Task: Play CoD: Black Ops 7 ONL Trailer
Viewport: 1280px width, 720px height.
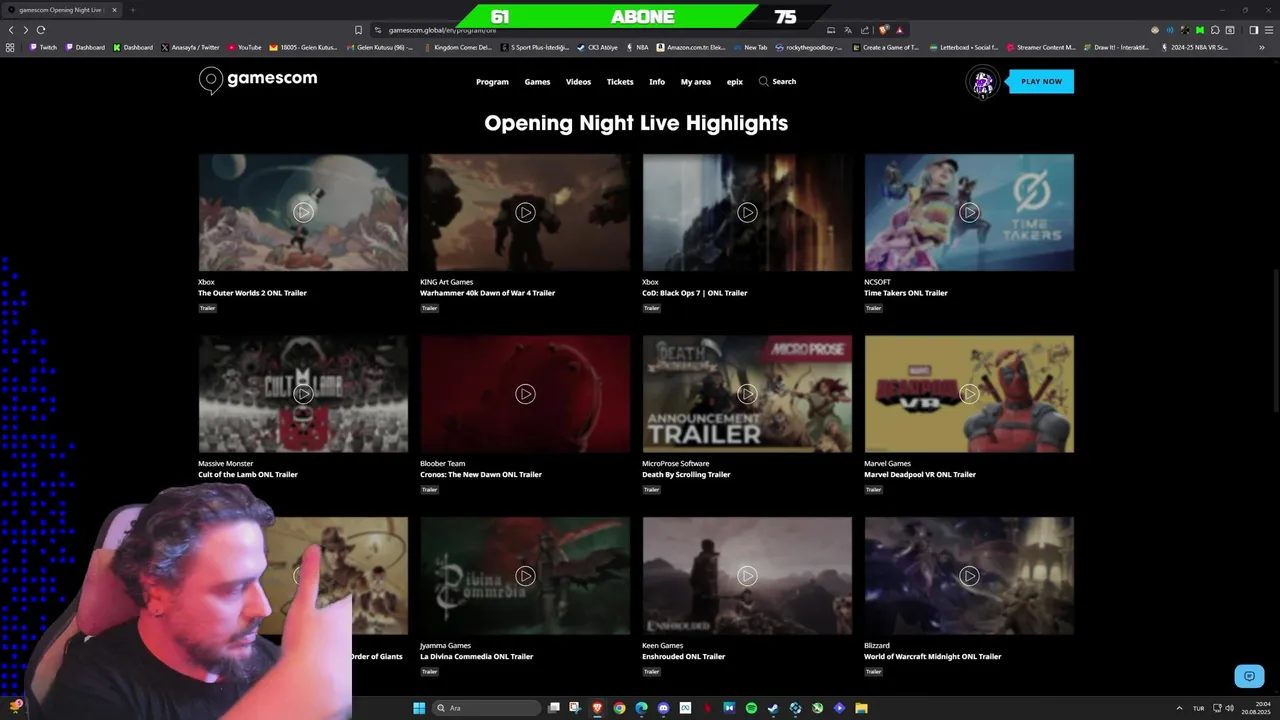Action: 747,212
